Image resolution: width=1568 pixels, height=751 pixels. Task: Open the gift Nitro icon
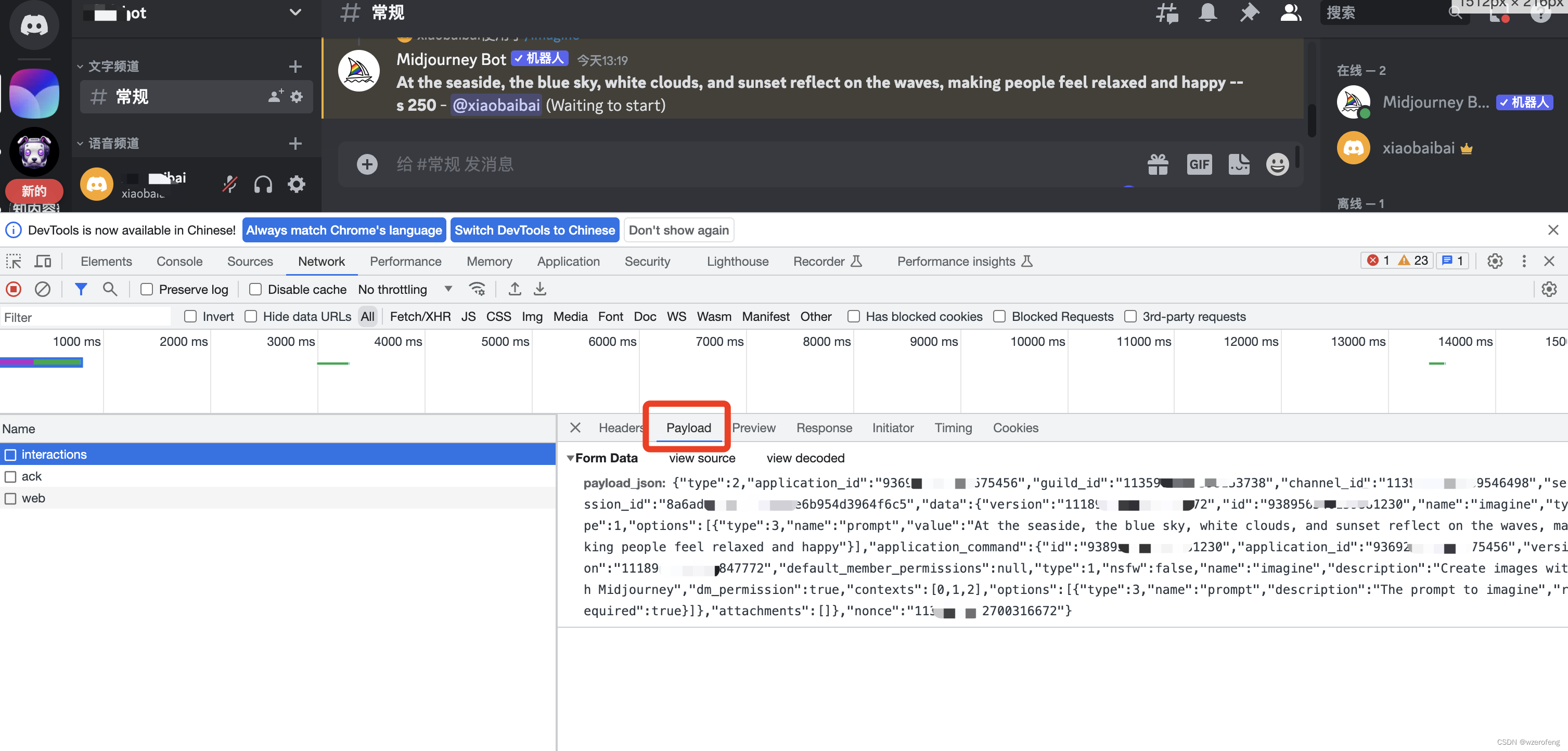click(x=1158, y=164)
